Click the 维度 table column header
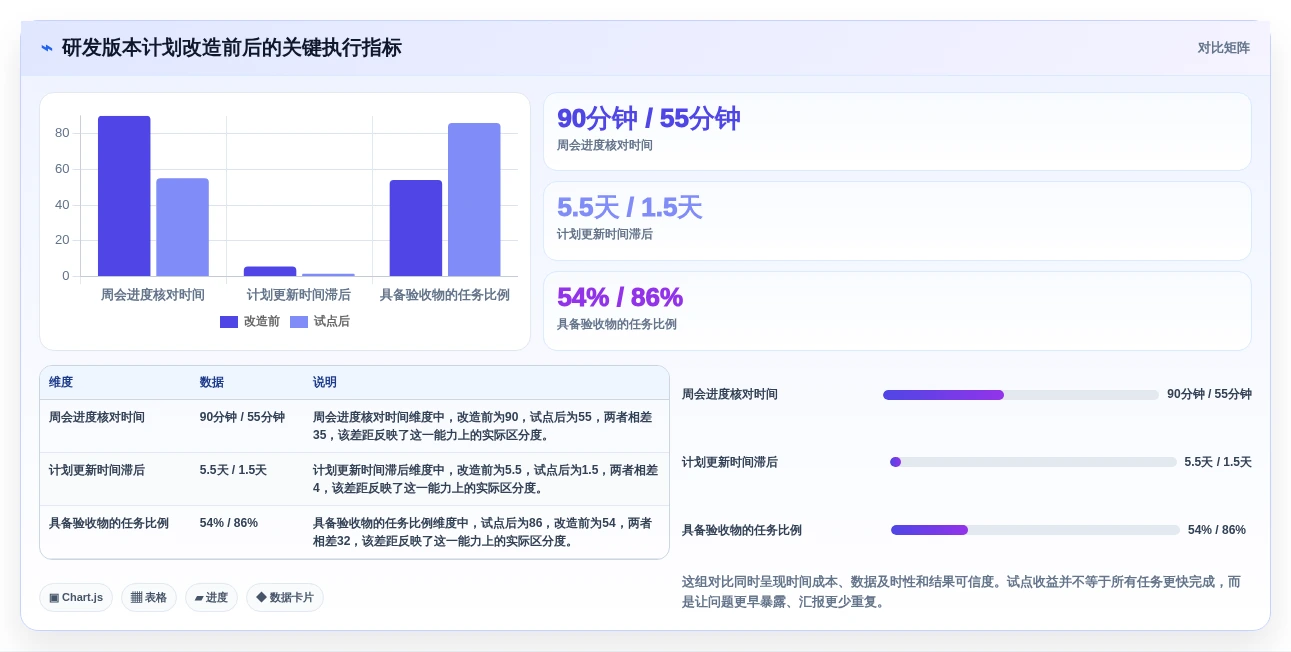The image size is (1291, 652). tap(61, 382)
